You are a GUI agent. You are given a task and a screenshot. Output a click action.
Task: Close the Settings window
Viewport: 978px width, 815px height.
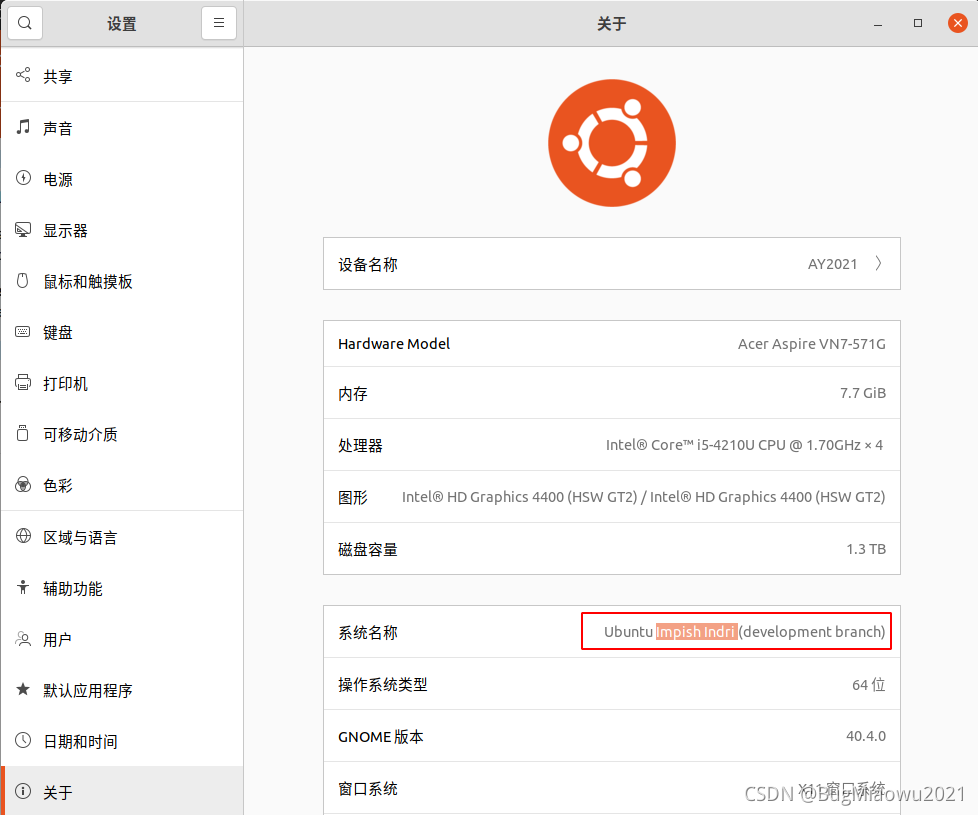click(957, 23)
